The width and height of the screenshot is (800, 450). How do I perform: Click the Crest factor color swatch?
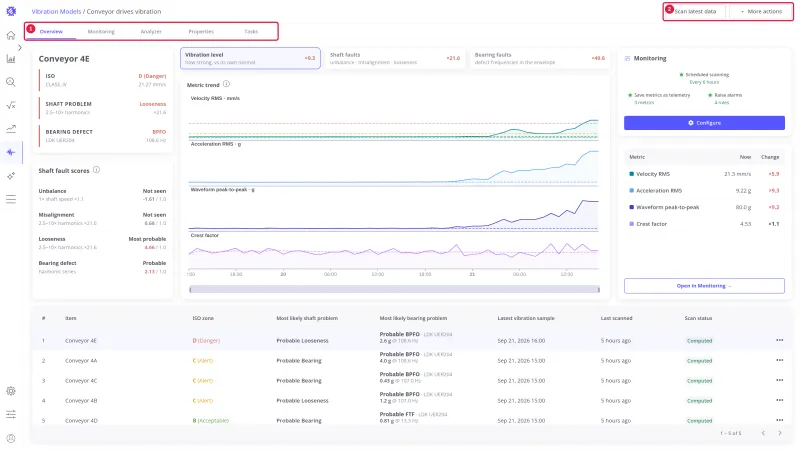pyautogui.click(x=632, y=223)
